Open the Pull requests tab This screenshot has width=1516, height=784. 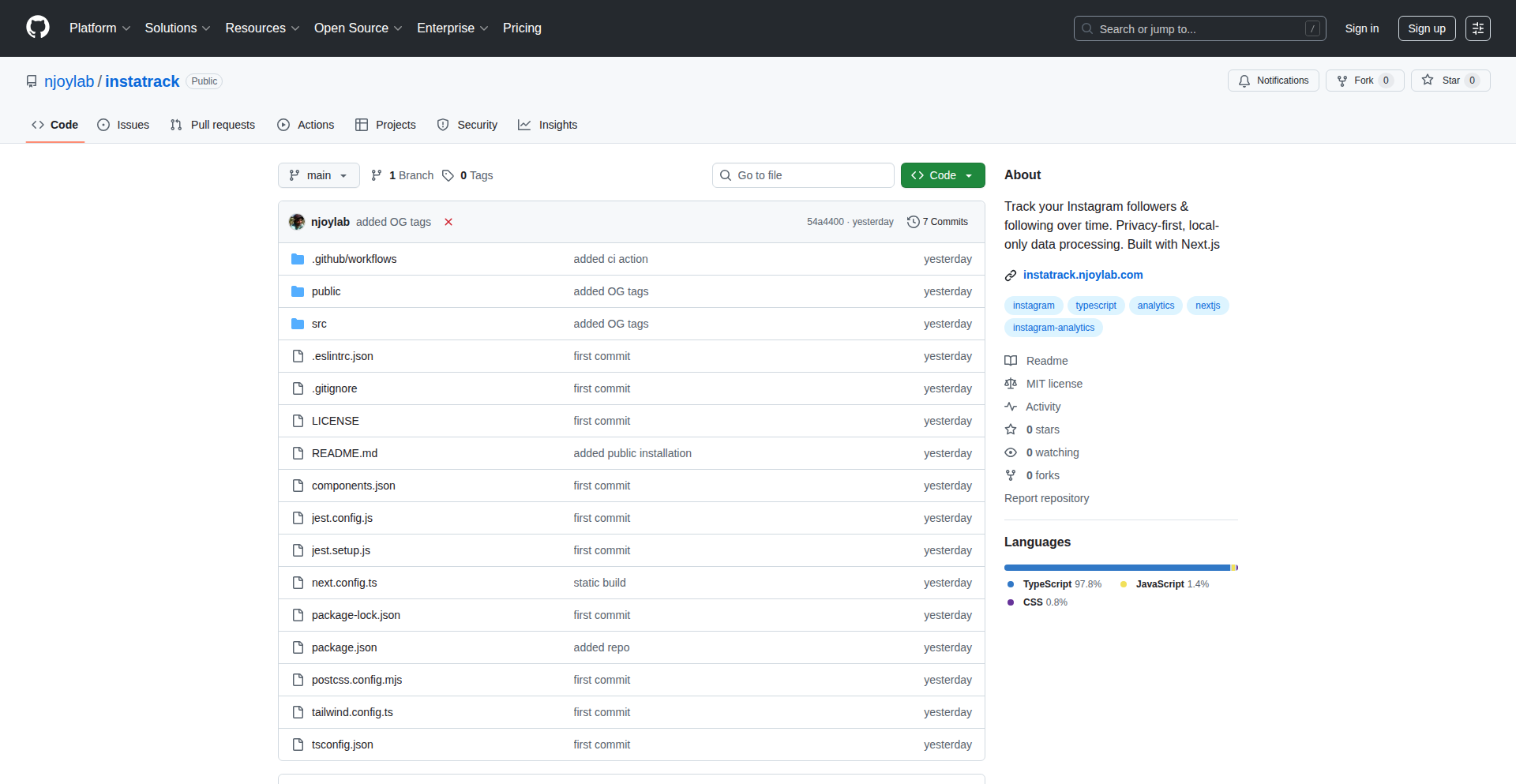pyautogui.click(x=213, y=125)
